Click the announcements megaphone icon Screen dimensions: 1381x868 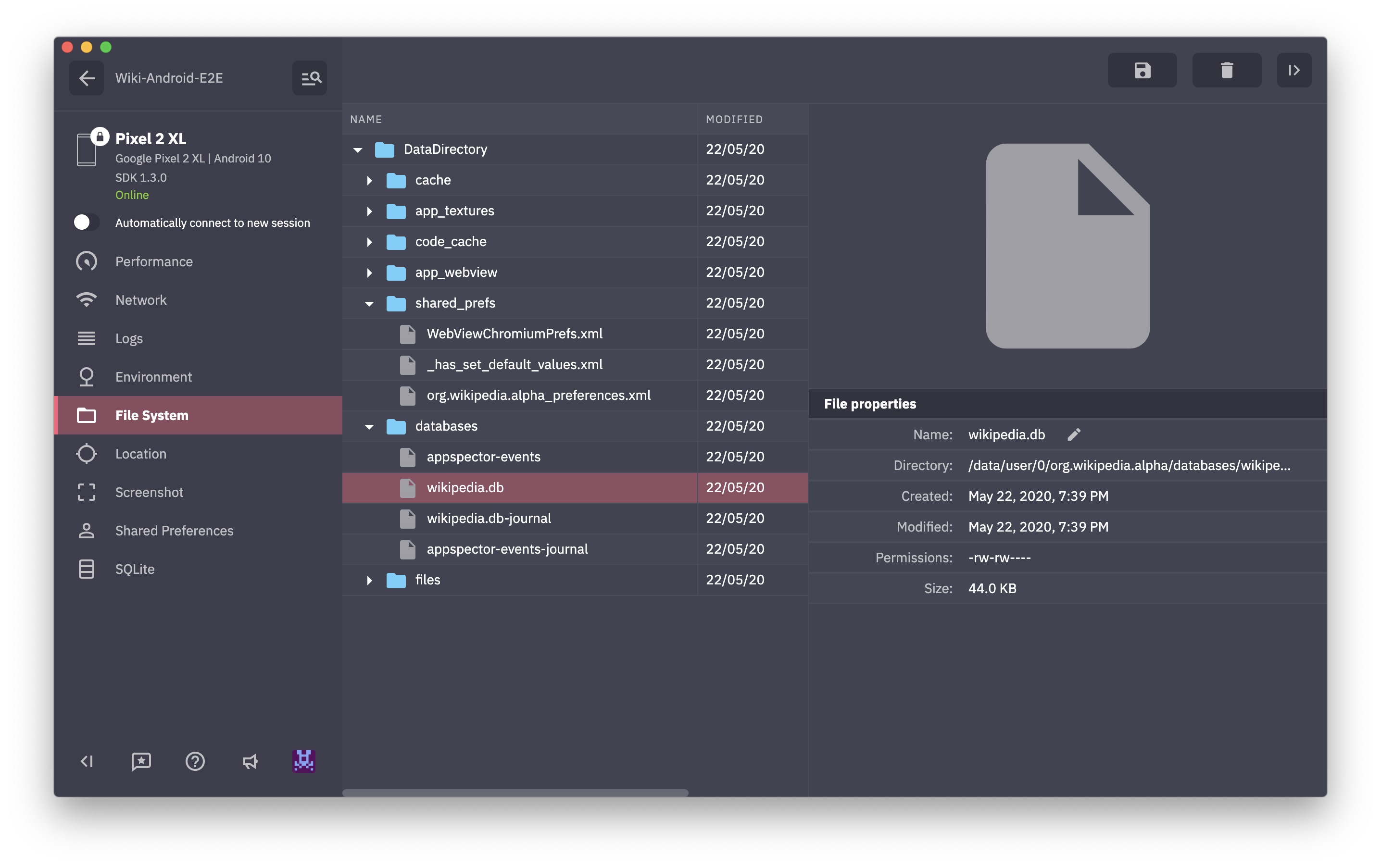(250, 761)
